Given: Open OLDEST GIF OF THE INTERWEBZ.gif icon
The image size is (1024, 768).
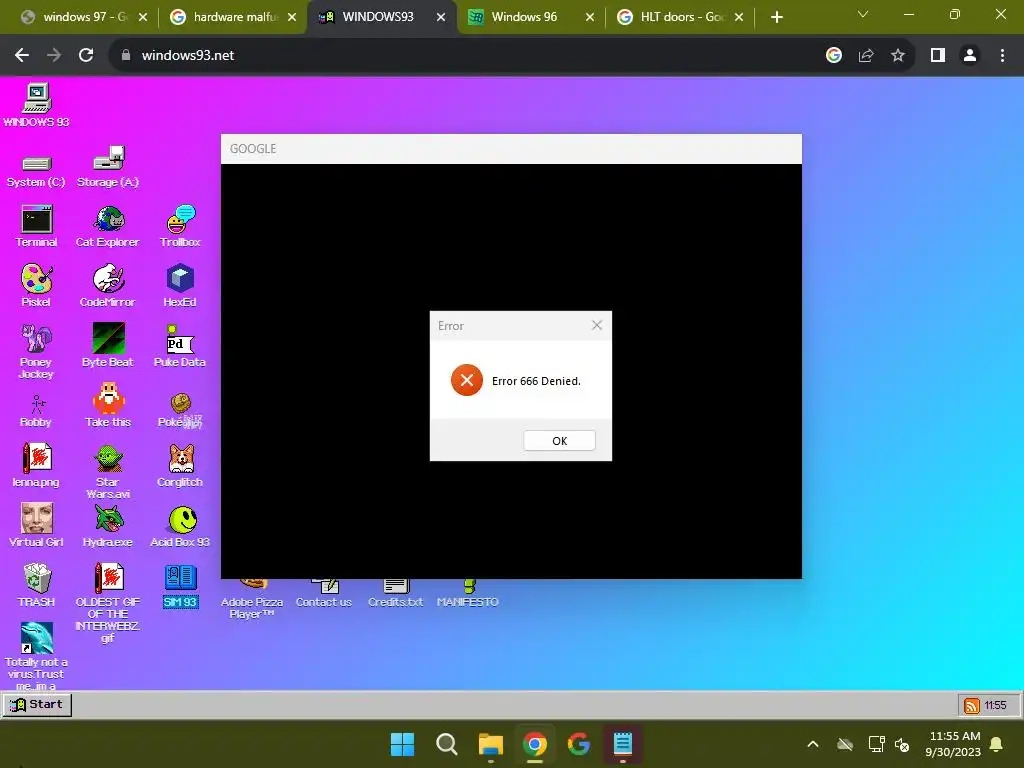Looking at the screenshot, I should point(108,602).
